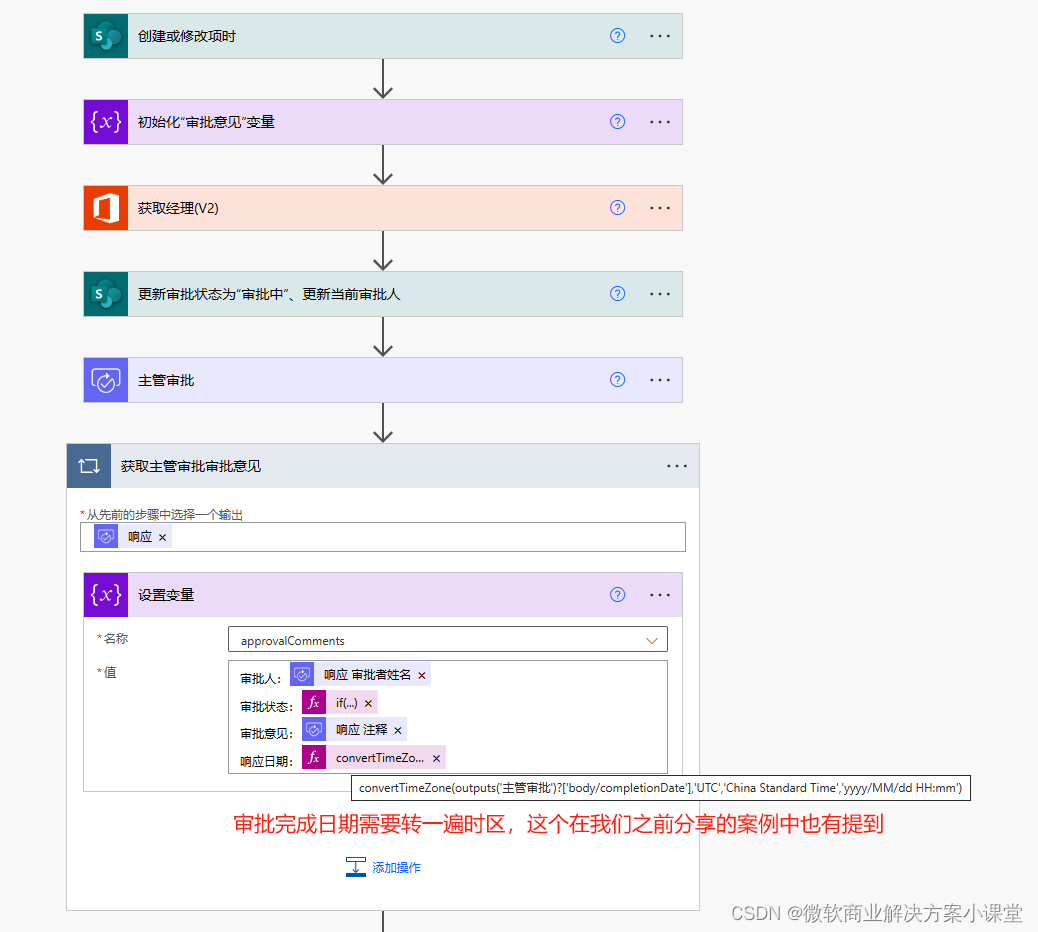
Task: Collapse the 获取主管审批审批意见 loop header
Action: pos(383,466)
